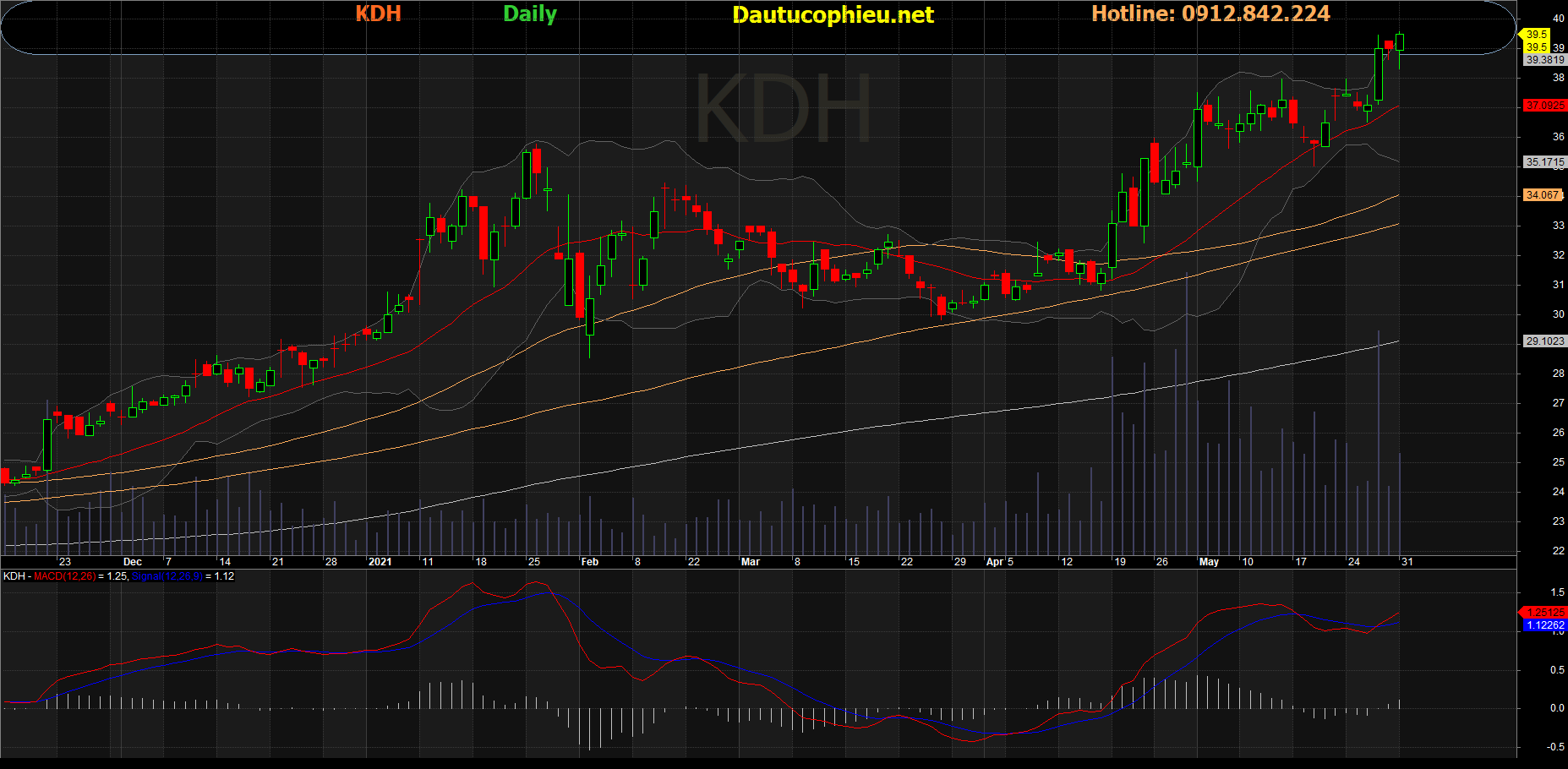Select the Apr marker on date axis
The image size is (1568, 769).
(x=995, y=562)
